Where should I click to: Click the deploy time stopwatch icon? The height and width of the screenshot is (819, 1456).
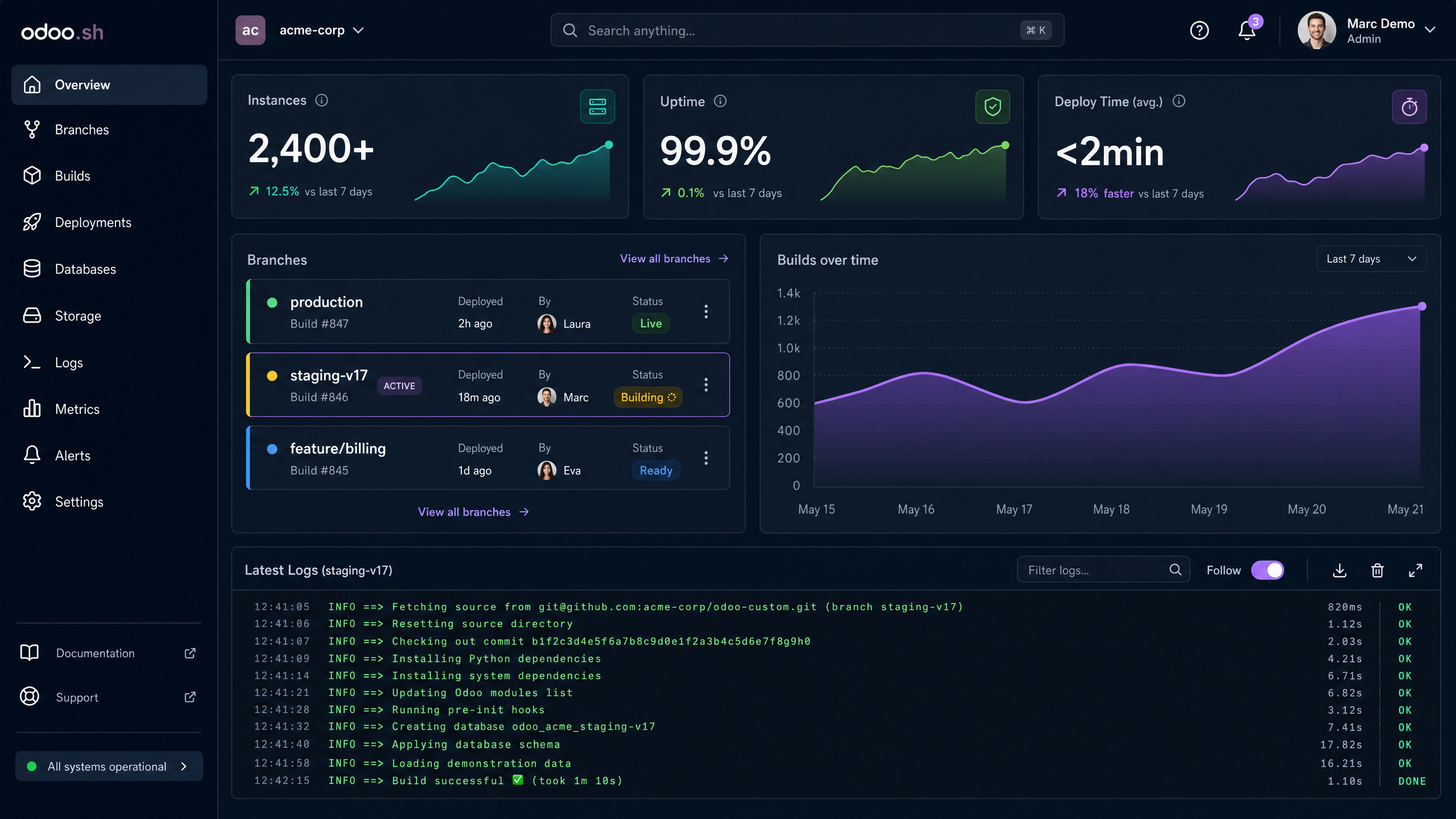[1409, 106]
